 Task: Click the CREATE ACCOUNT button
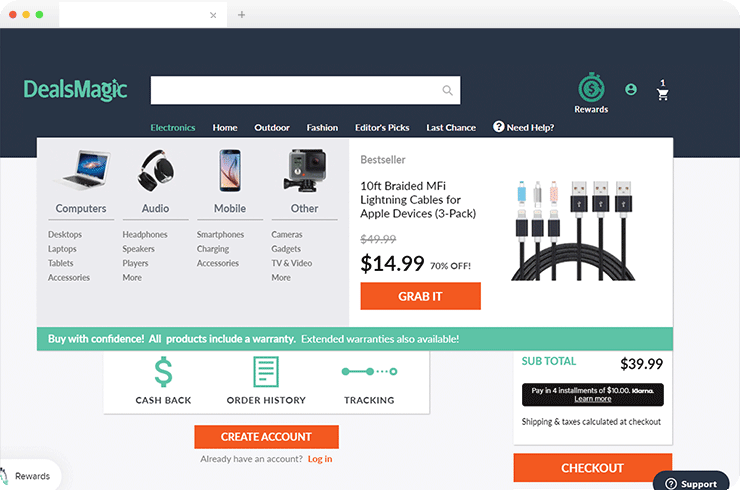[x=266, y=437]
